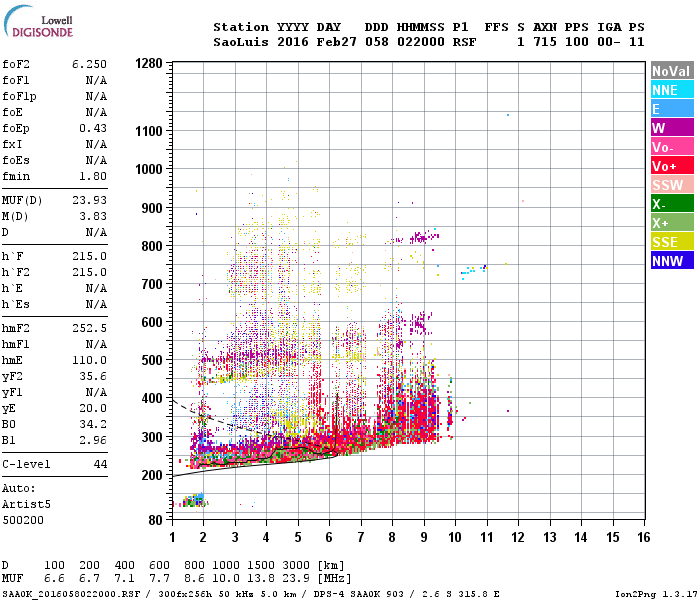The height and width of the screenshot is (600, 700).
Task: Click the h`F2 value 215.0
Action: 89,272
